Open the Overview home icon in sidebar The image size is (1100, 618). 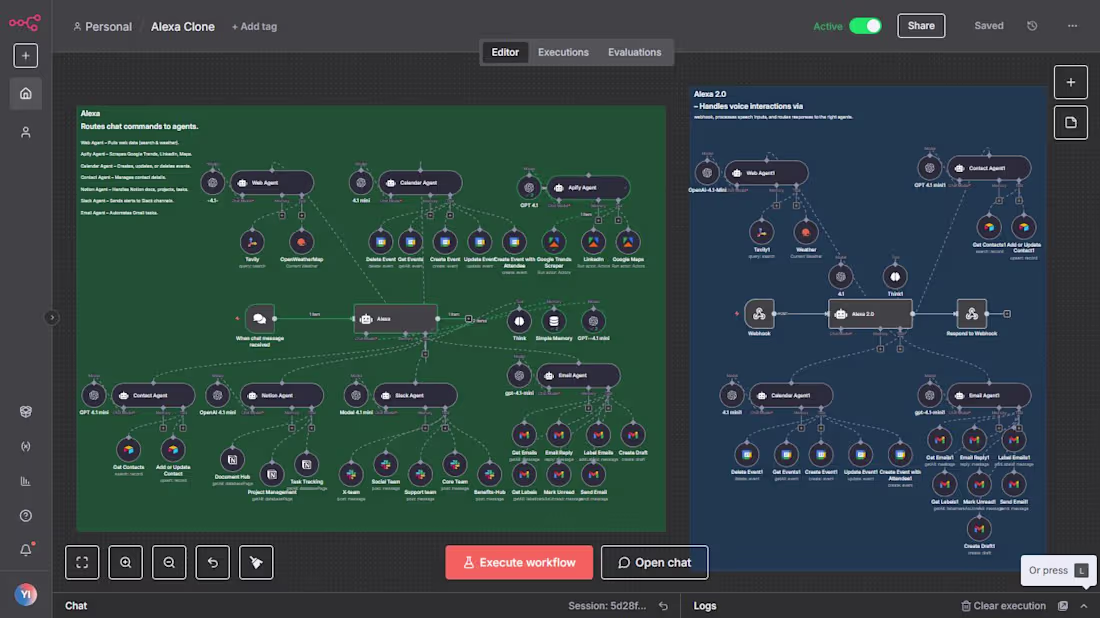25,93
